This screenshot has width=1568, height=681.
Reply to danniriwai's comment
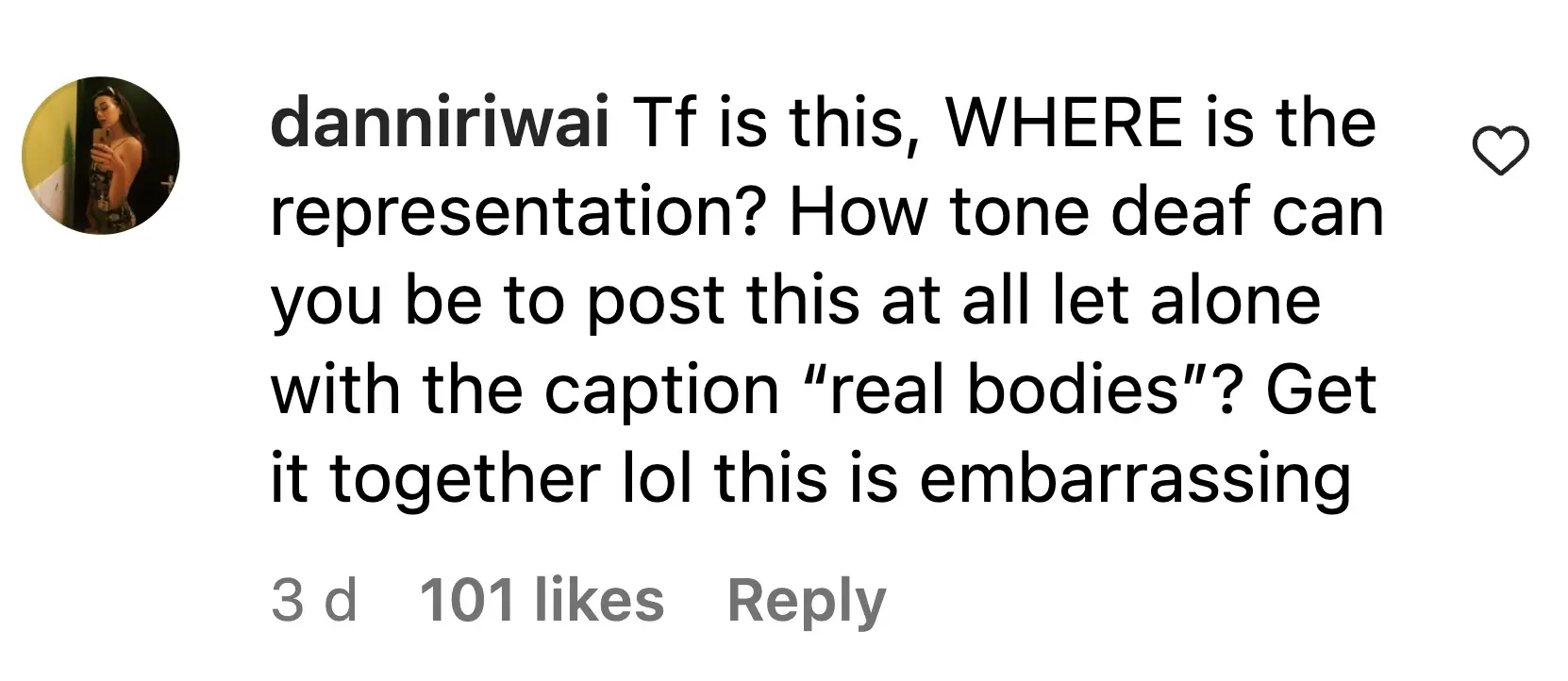point(807,600)
